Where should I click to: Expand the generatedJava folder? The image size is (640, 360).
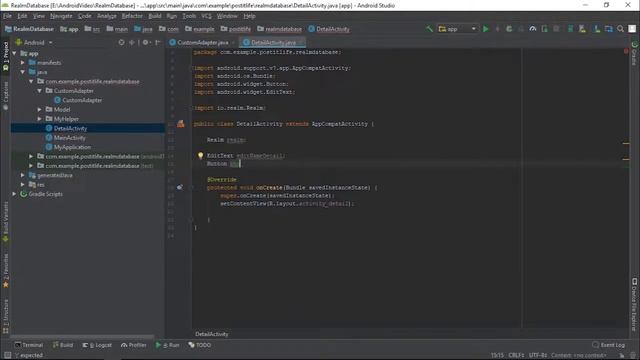point(23,176)
